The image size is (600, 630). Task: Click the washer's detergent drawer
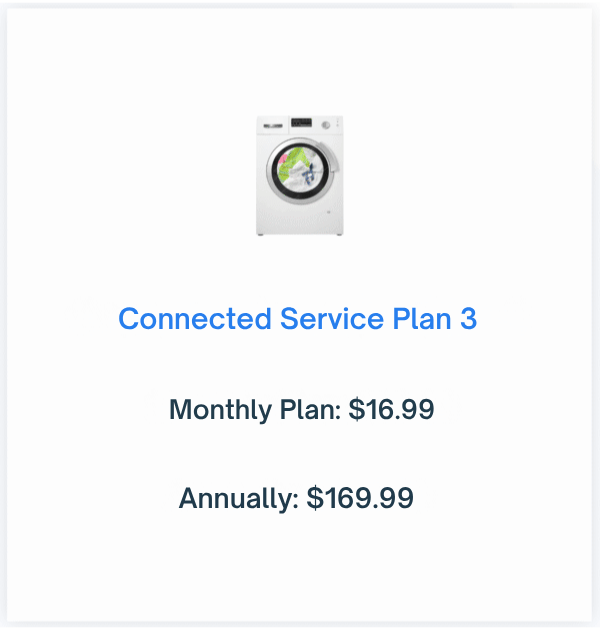(273, 125)
